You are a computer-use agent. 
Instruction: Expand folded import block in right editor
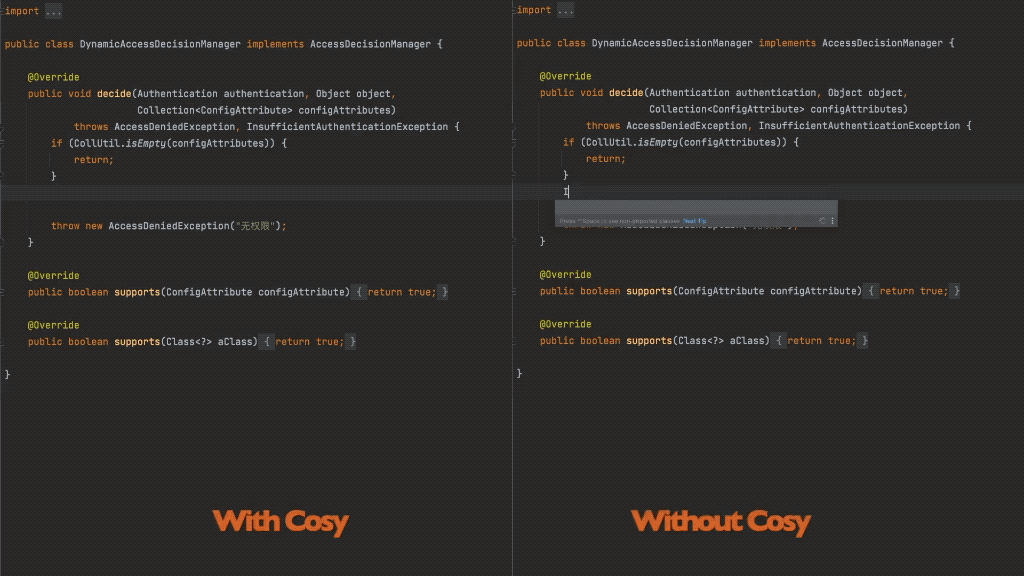pos(566,10)
